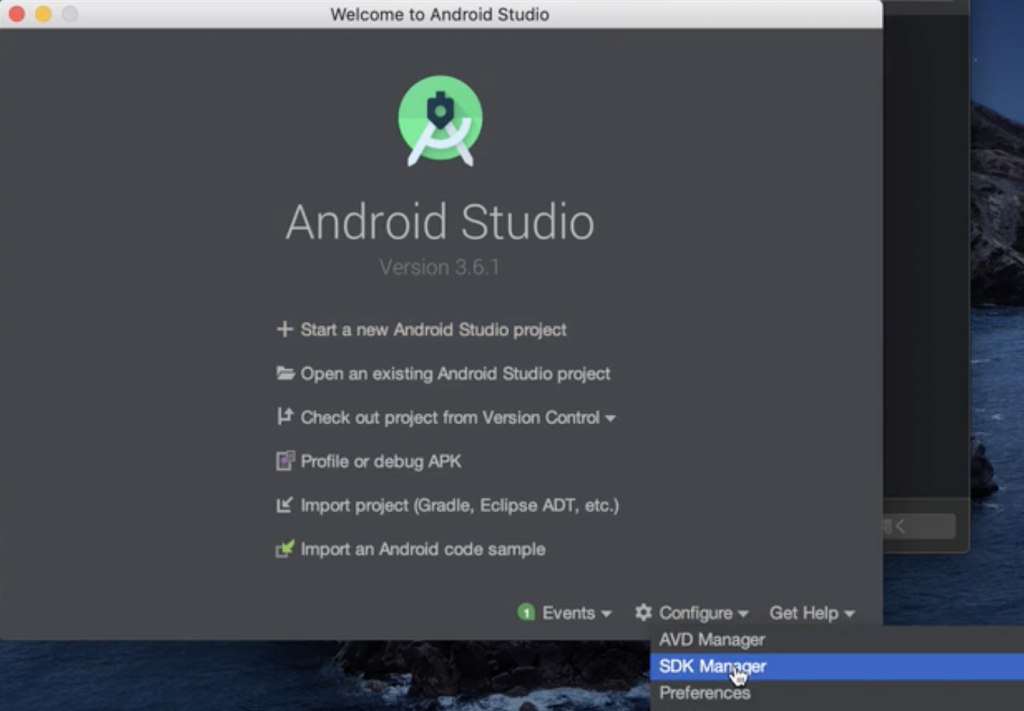1024x711 pixels.
Task: Choose Import project (Gradle, Eclipse ADT, etc.)
Action: tap(459, 505)
